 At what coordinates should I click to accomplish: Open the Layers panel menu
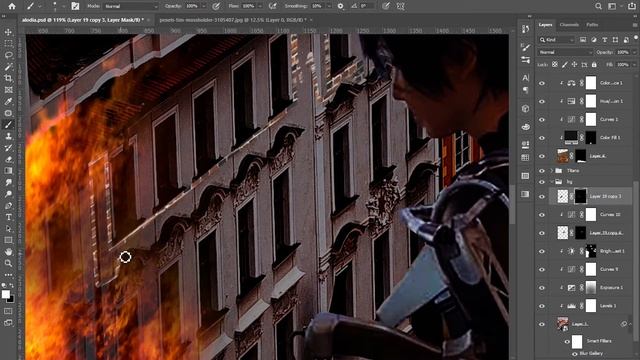[x=635, y=25]
